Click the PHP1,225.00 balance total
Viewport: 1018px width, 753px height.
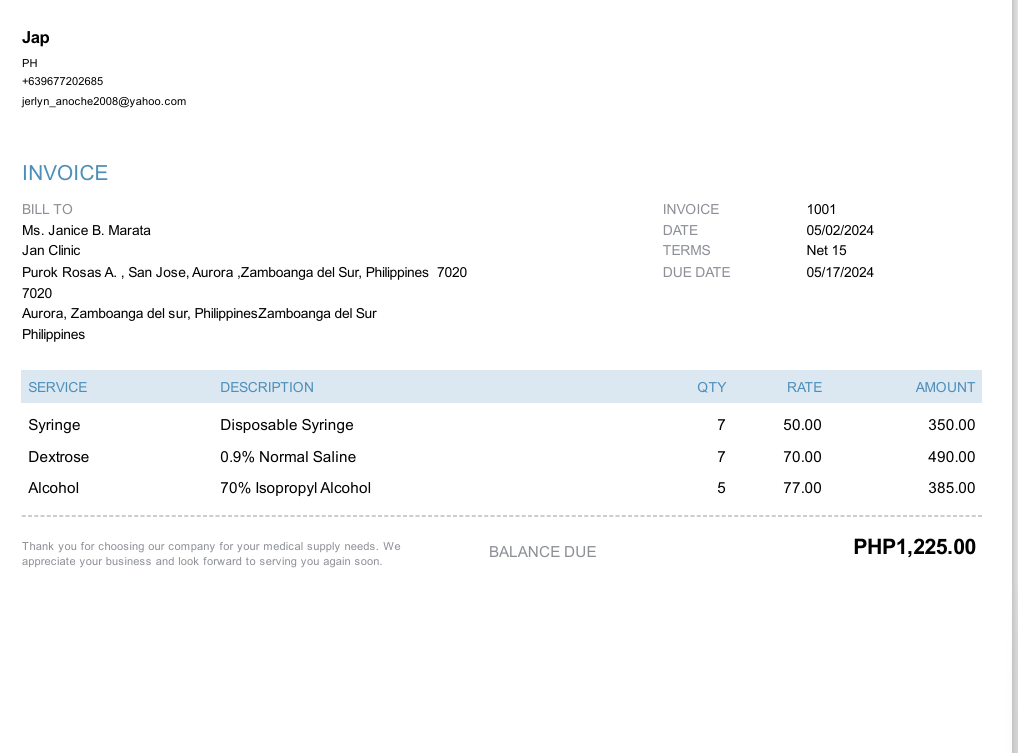tap(914, 547)
